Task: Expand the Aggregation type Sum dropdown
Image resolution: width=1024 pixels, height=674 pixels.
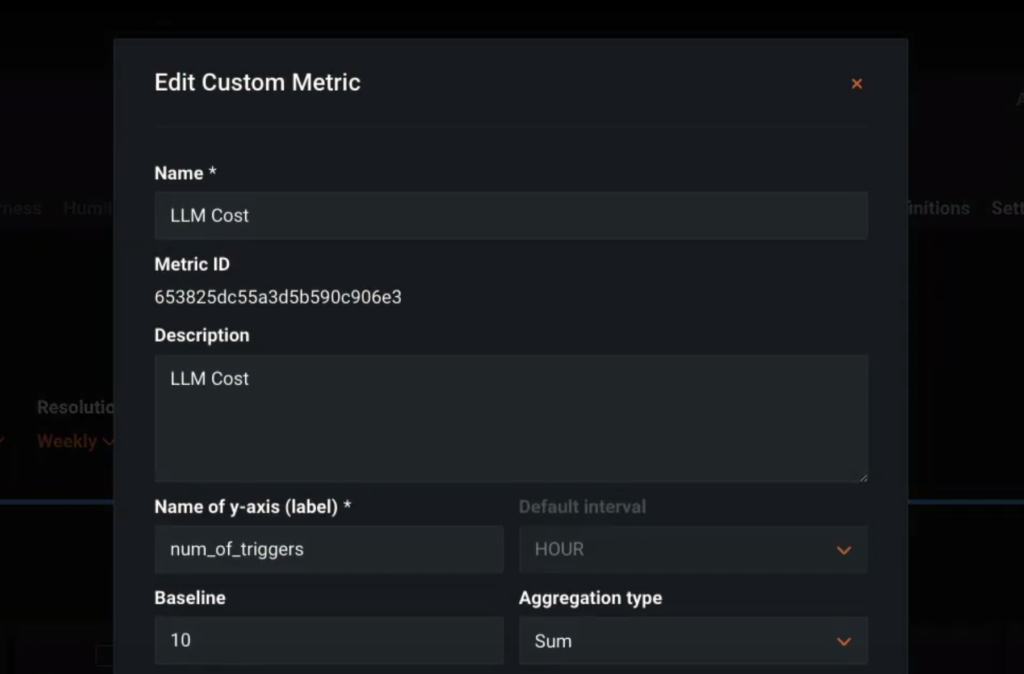Action: 692,641
